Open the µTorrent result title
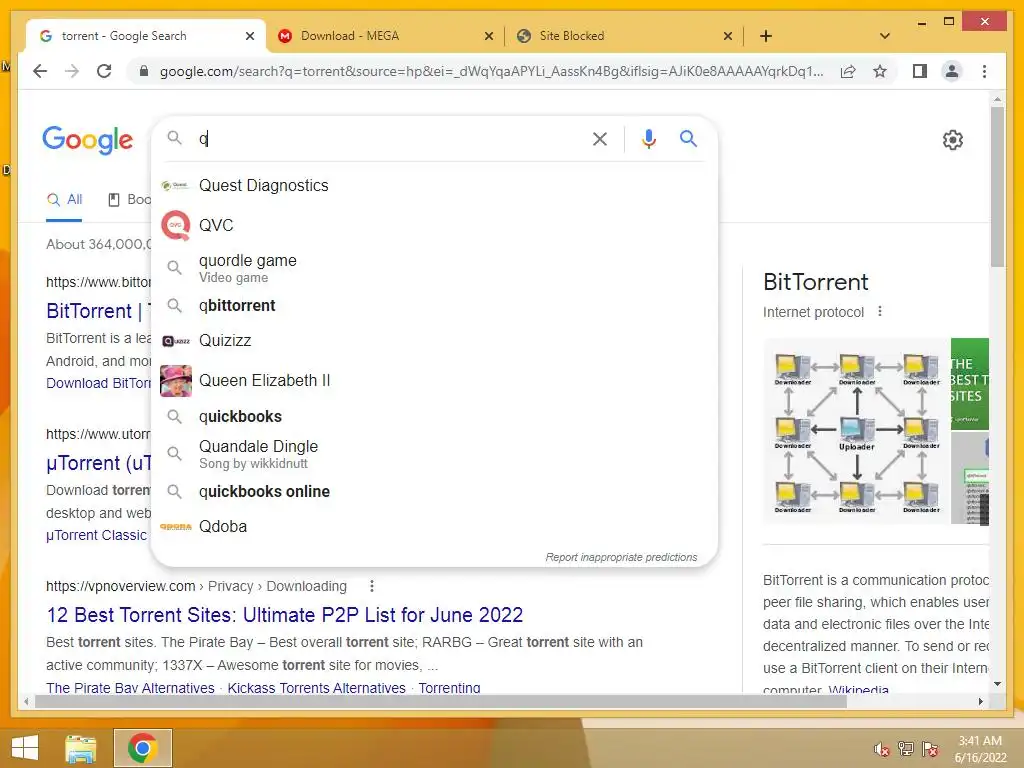 point(98,463)
